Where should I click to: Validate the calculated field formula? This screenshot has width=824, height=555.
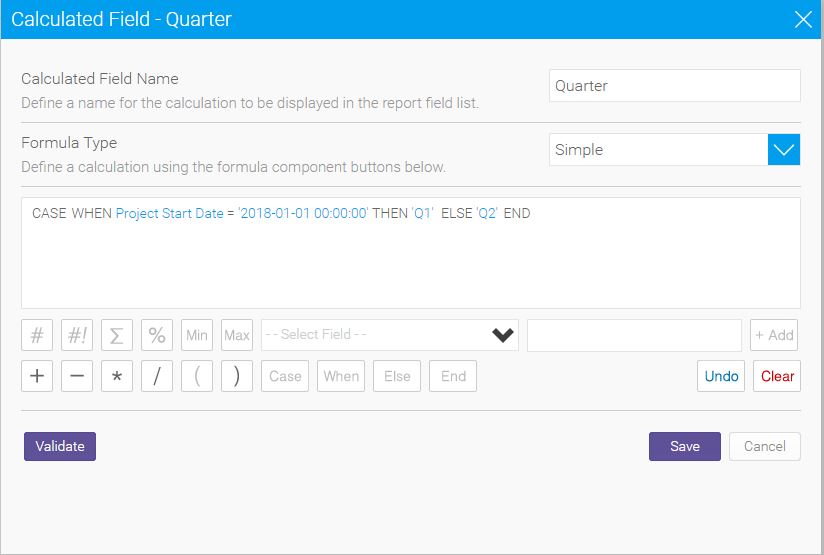[60, 446]
